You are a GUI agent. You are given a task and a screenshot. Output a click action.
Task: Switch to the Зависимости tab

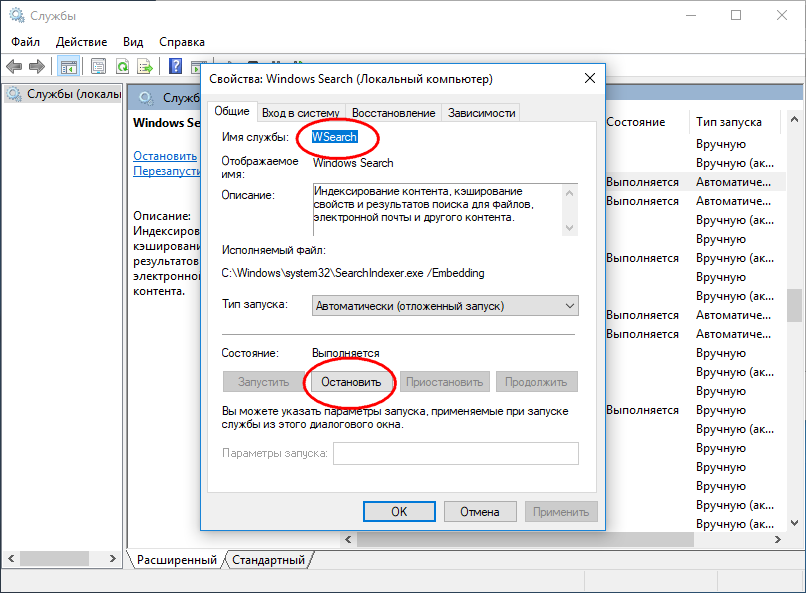tap(481, 113)
